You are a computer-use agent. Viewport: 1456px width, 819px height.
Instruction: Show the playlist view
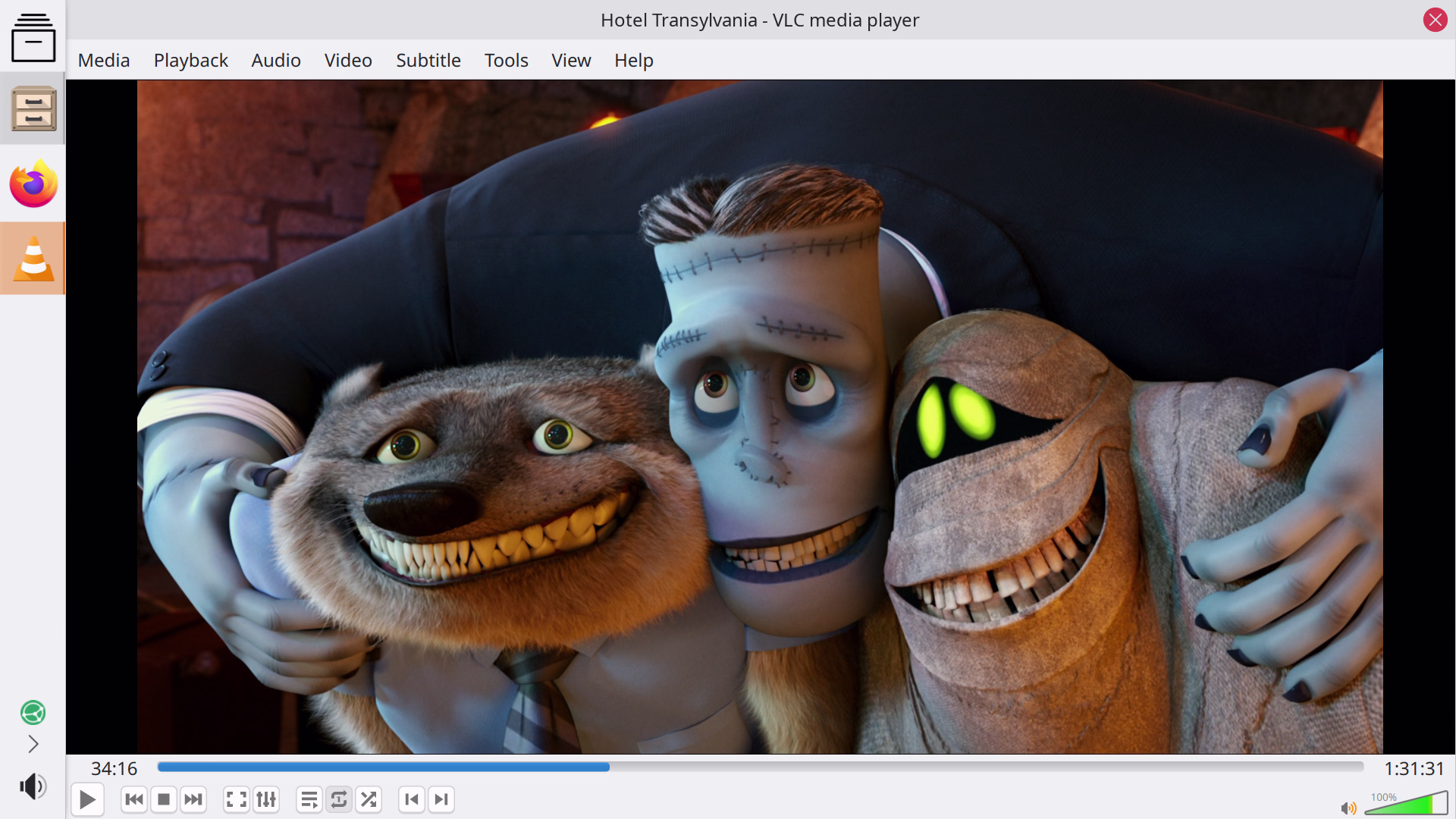(x=309, y=799)
